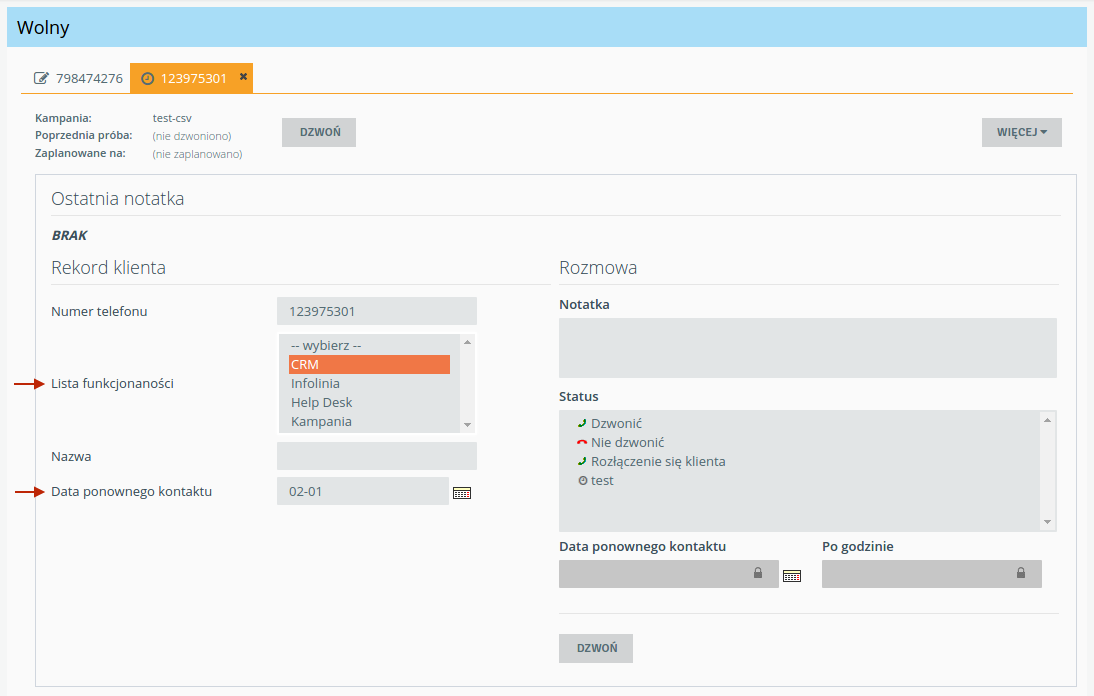Image resolution: width=1094 pixels, height=696 pixels.
Task: Click the locked Data ponownego kontaktu field
Action: (668, 574)
